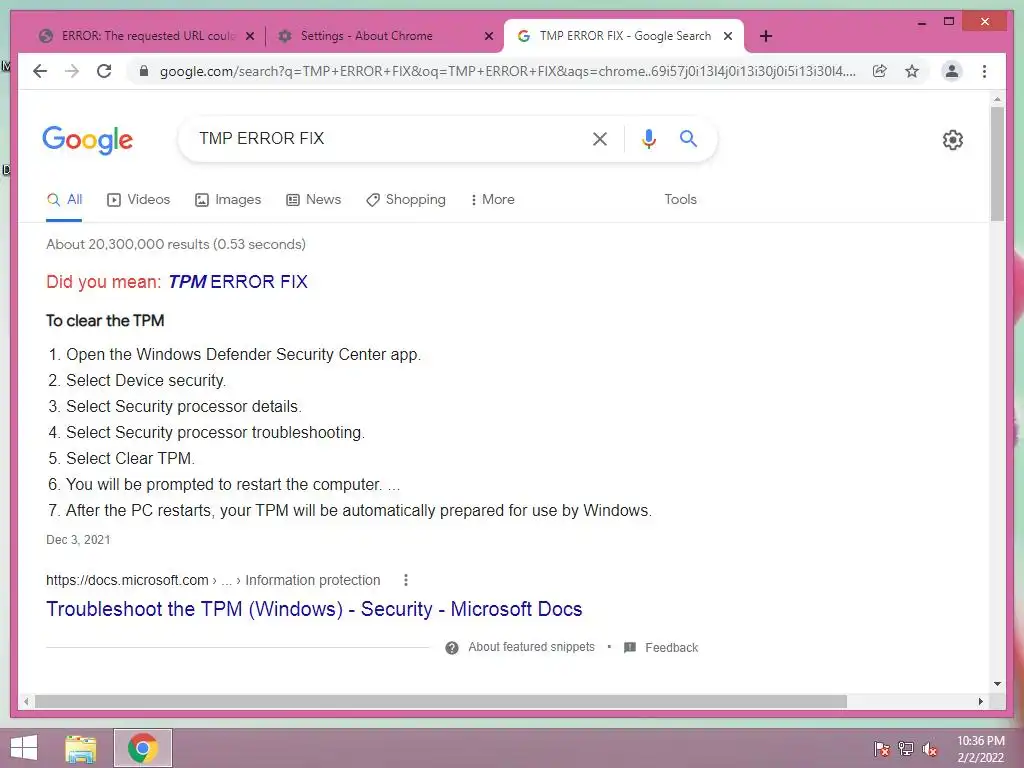Select the TMP ERROR FIX Google Search tab
Viewport: 1024px width, 768px height.
625,36
